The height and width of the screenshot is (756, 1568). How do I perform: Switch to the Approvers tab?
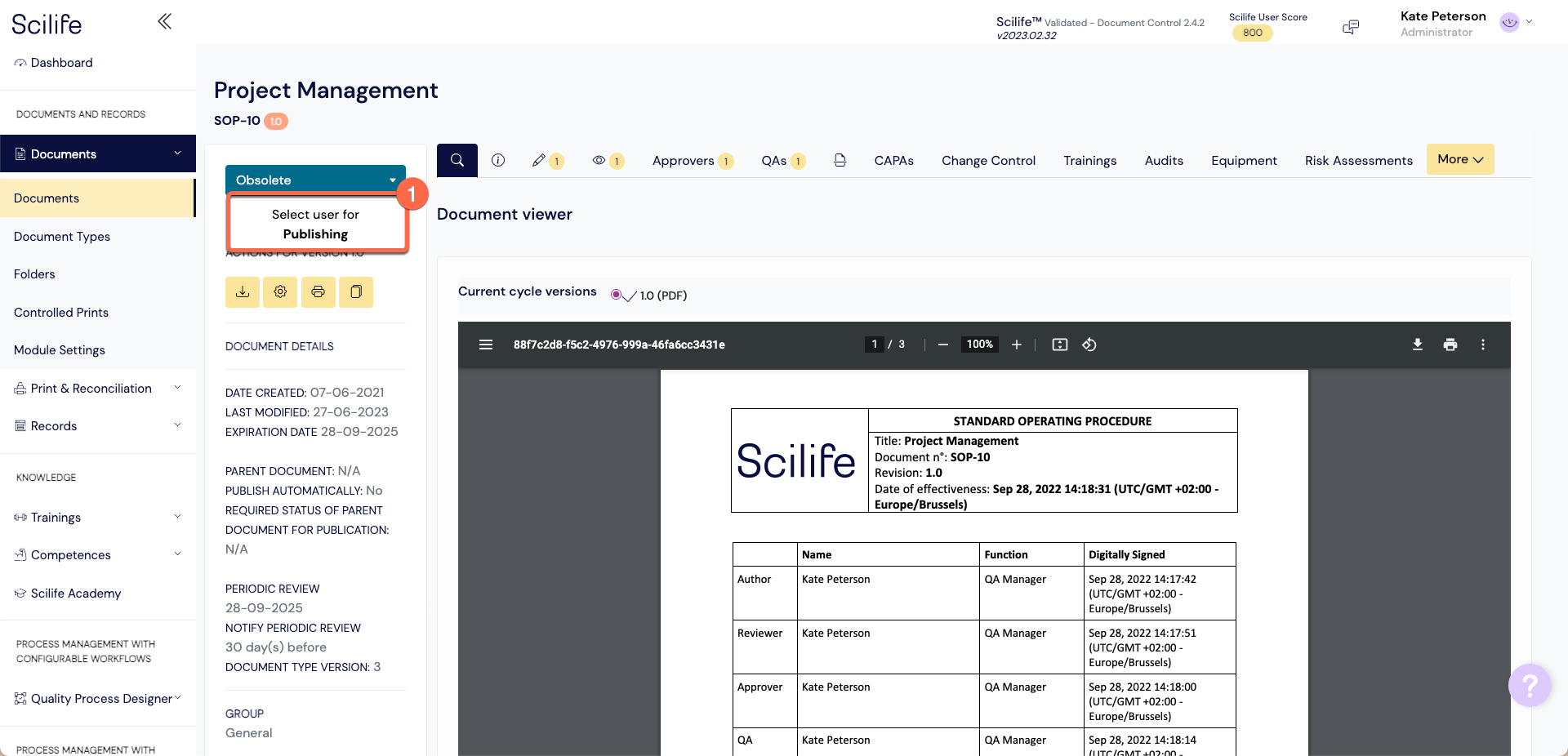pyautogui.click(x=693, y=161)
